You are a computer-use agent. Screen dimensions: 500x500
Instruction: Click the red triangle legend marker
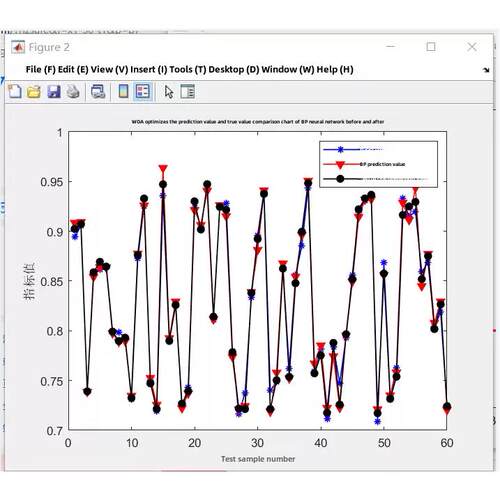[x=340, y=164]
